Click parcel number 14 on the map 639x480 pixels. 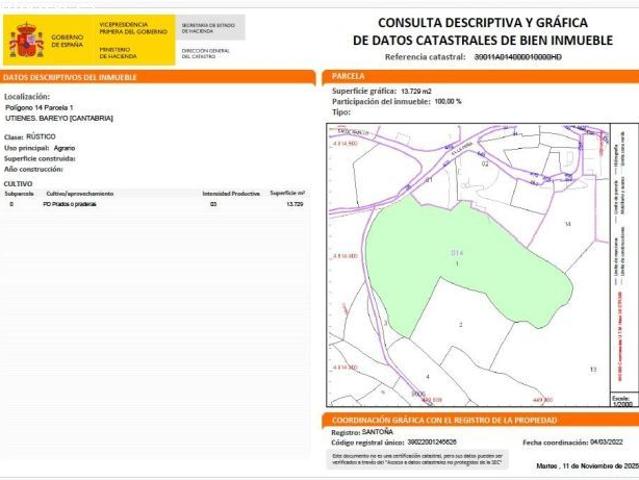point(567,224)
